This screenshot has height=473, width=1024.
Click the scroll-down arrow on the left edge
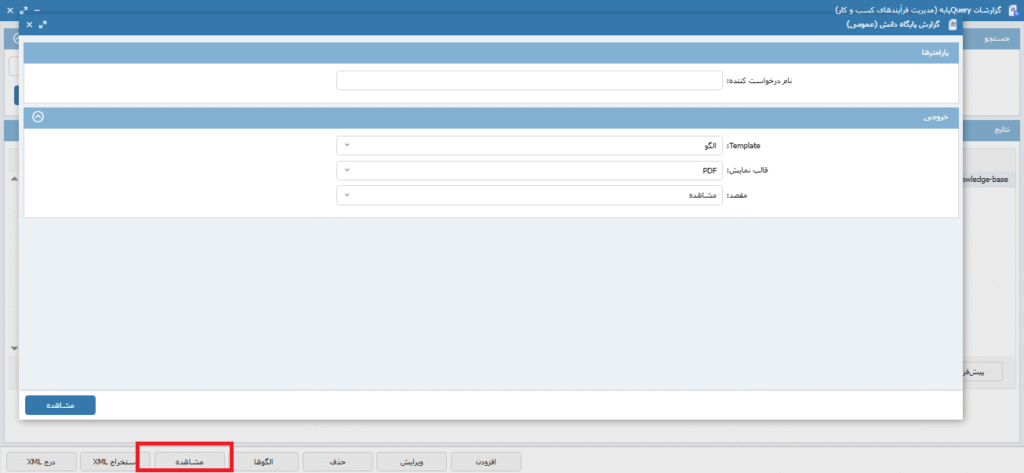14,348
